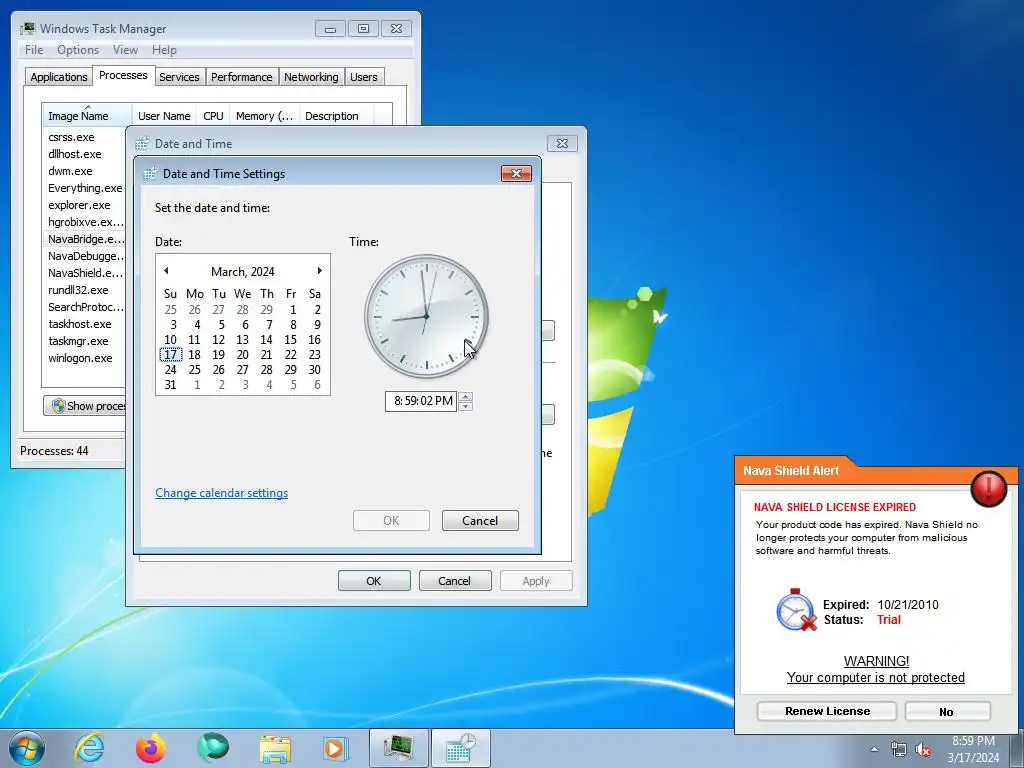Click the red alert icon in Nava Shield
This screenshot has height=768, width=1024.
coord(989,488)
